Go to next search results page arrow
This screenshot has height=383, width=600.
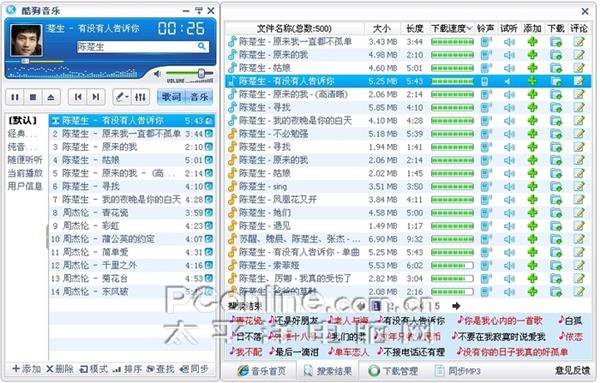click(x=456, y=306)
